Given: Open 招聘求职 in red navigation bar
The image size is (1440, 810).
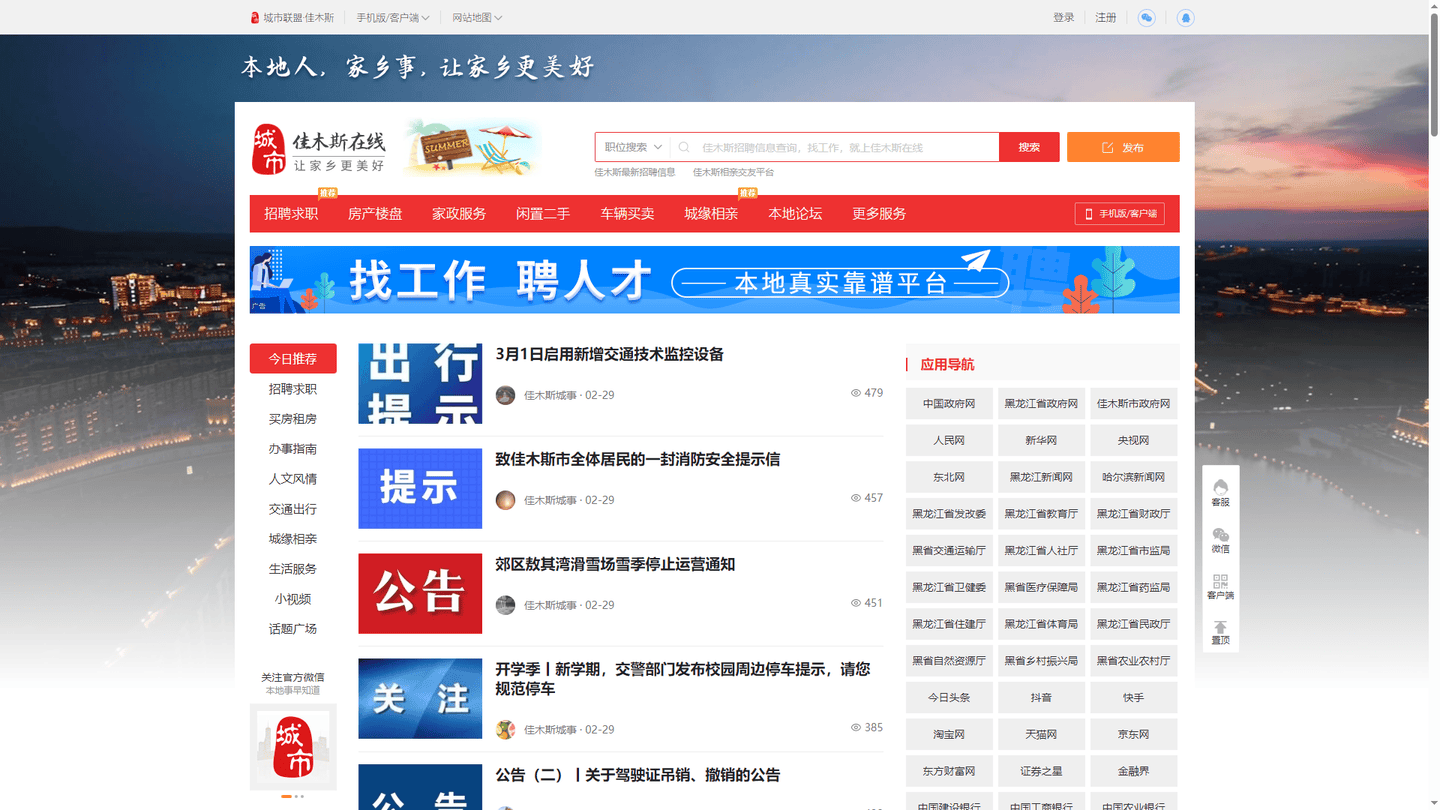Looking at the screenshot, I should point(291,214).
